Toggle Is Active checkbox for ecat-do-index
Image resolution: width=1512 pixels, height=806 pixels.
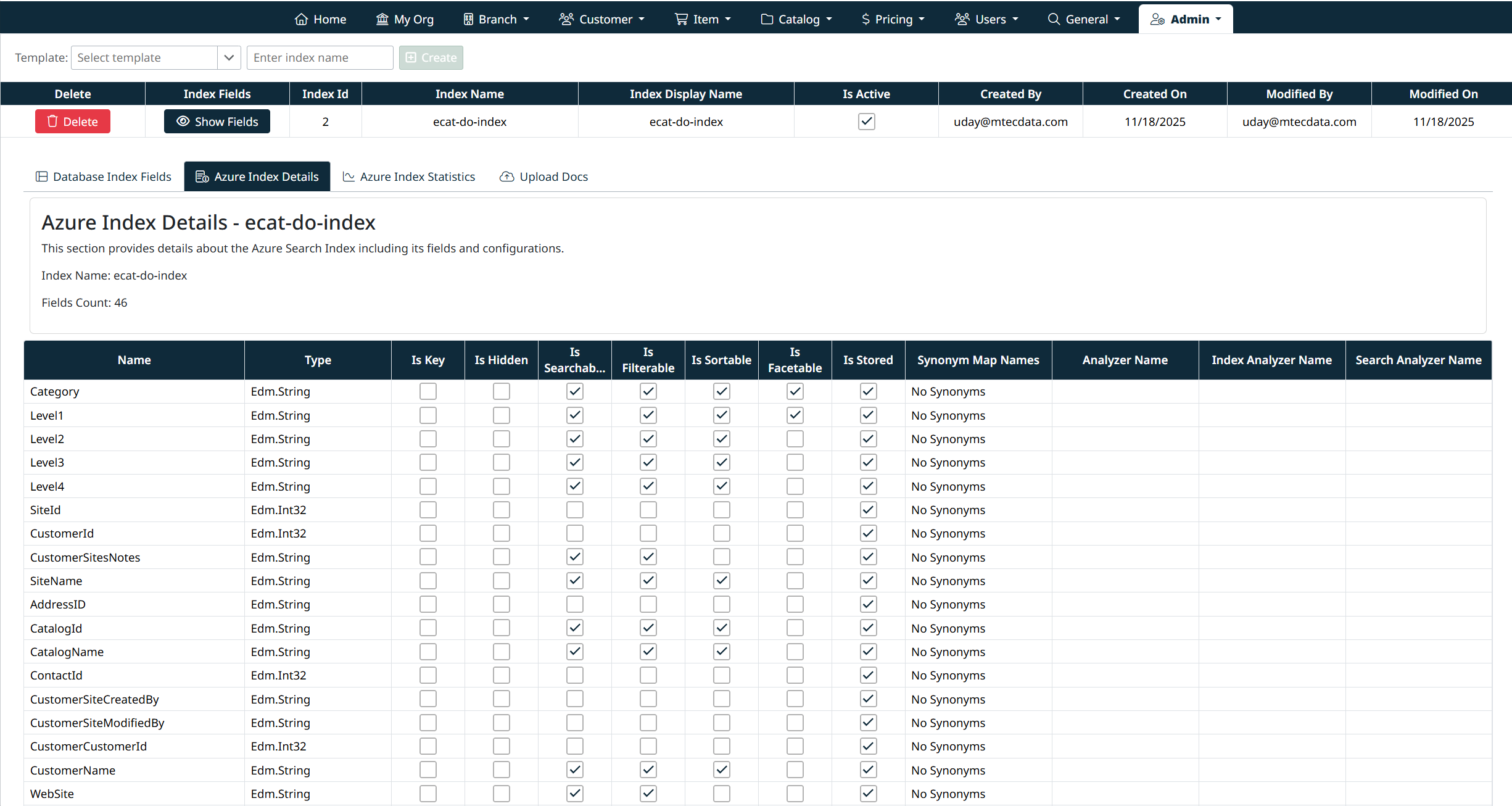(866, 122)
